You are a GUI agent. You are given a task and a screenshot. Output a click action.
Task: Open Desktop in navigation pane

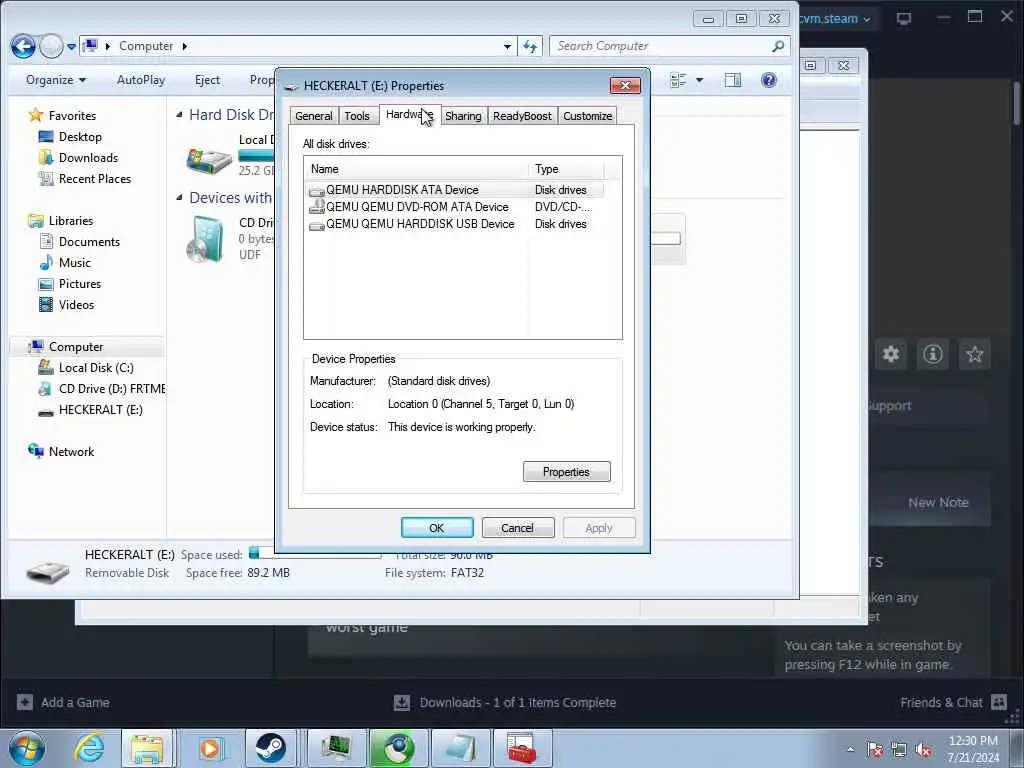[80, 136]
